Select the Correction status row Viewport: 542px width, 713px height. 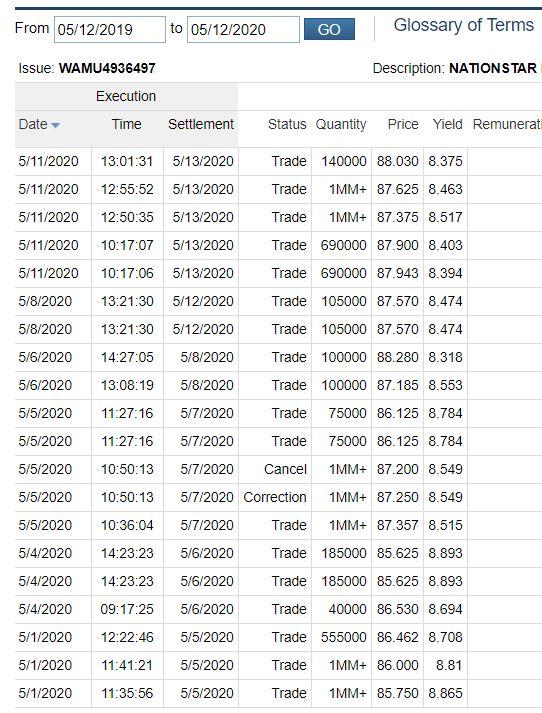coord(278,497)
